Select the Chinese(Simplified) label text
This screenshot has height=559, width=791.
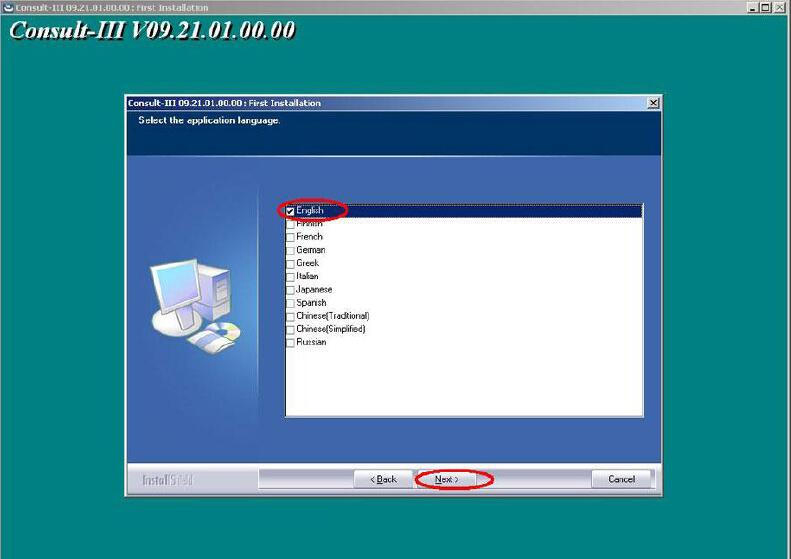pos(331,329)
